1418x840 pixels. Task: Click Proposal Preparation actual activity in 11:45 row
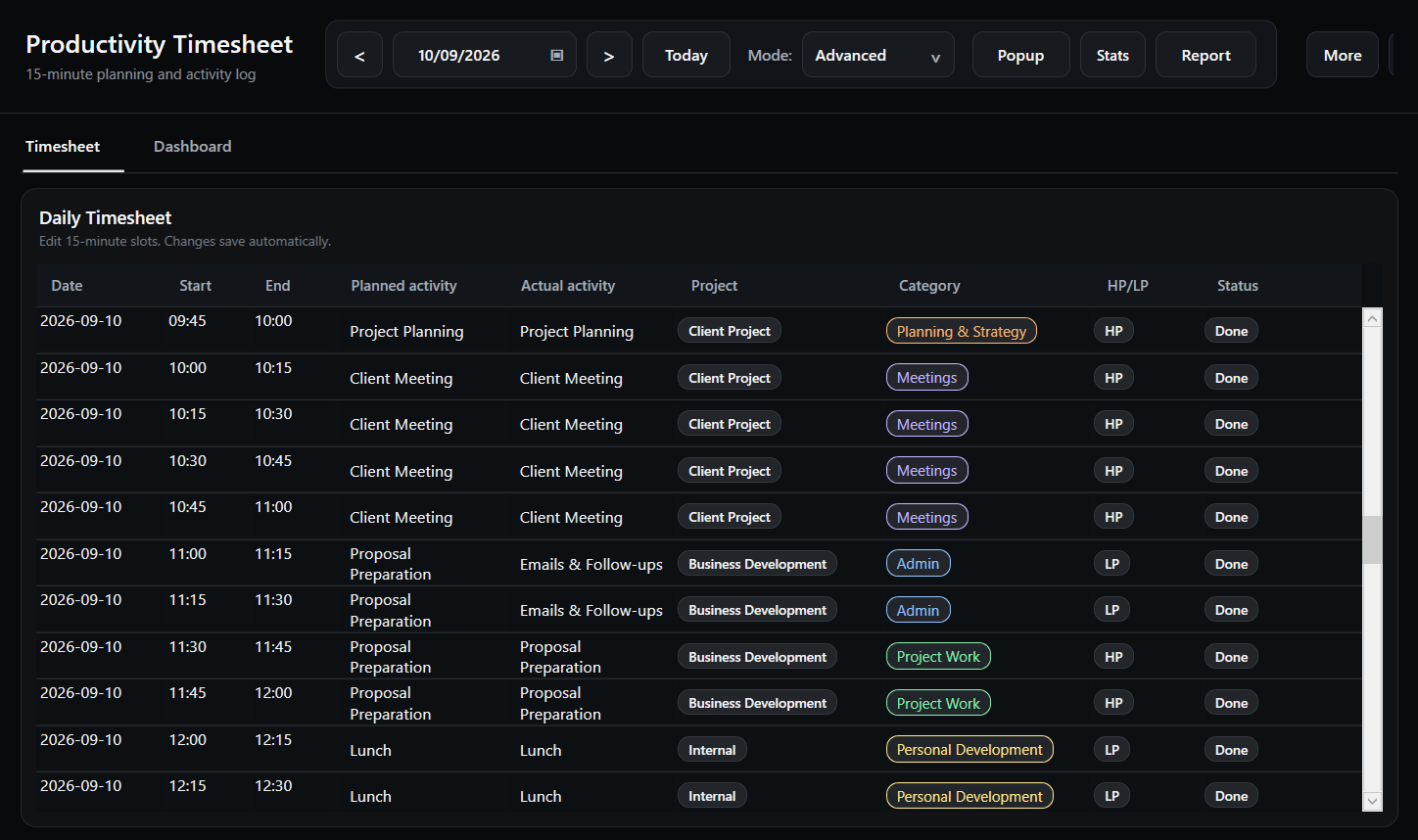click(560, 704)
